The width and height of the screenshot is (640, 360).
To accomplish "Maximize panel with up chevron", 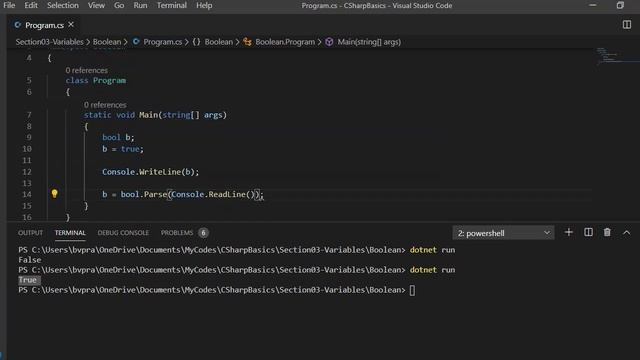I will pos(627,233).
